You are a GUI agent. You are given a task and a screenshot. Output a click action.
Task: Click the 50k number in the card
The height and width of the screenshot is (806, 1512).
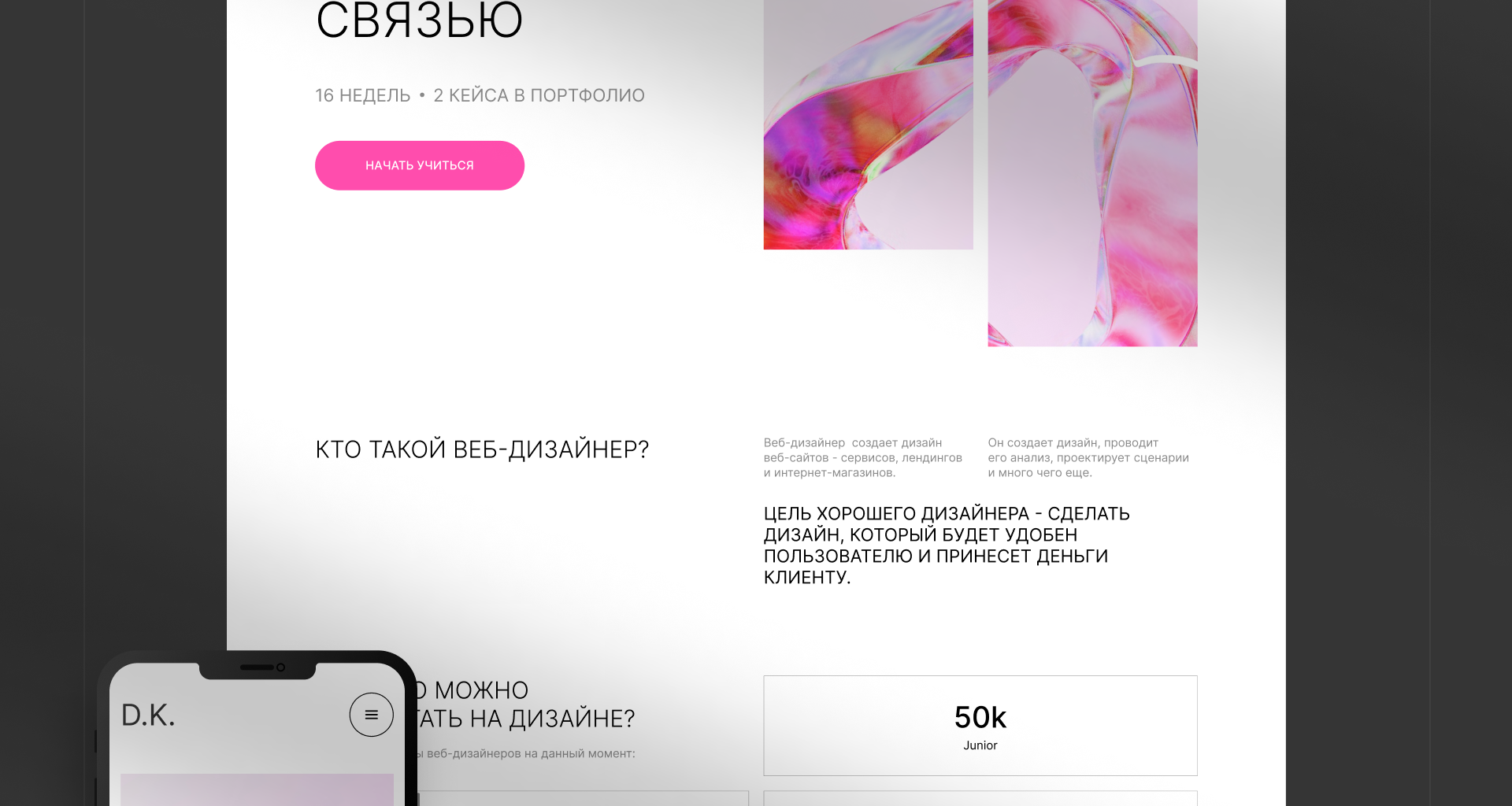point(980,717)
